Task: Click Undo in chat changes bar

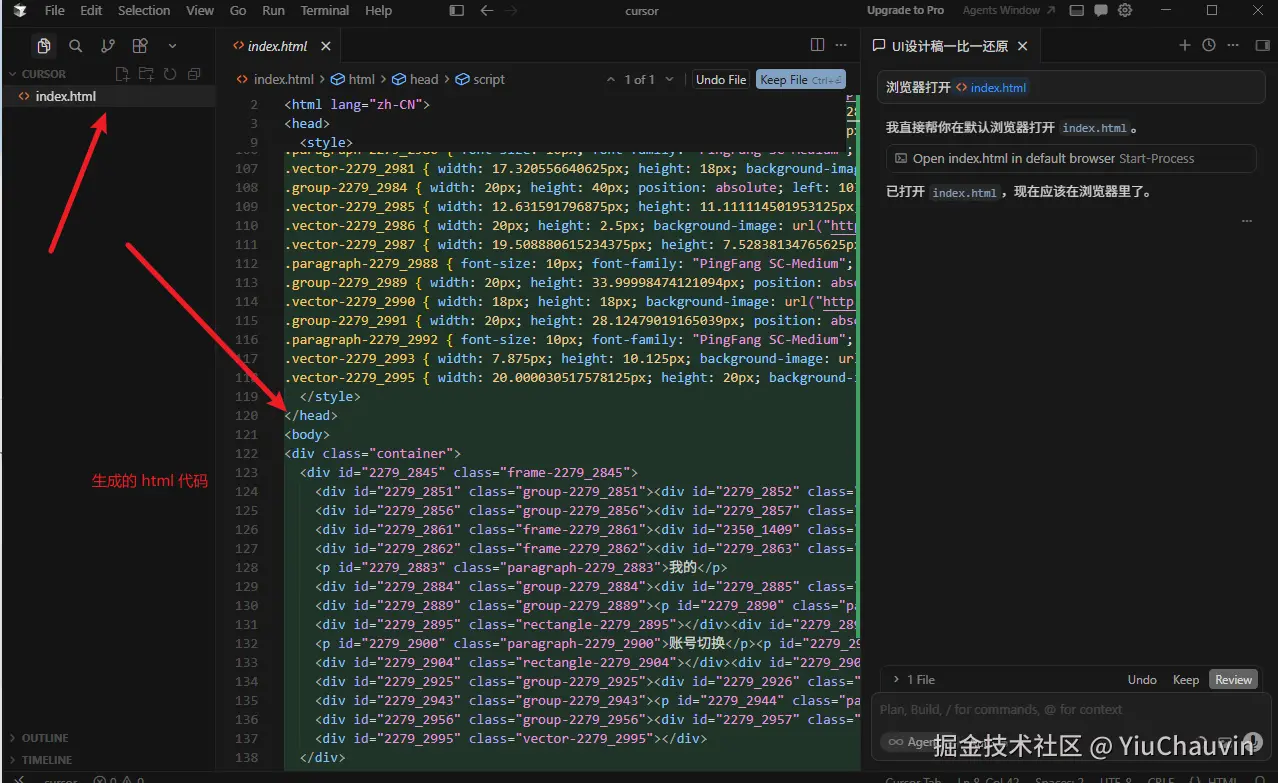Action: pyautogui.click(x=1142, y=679)
